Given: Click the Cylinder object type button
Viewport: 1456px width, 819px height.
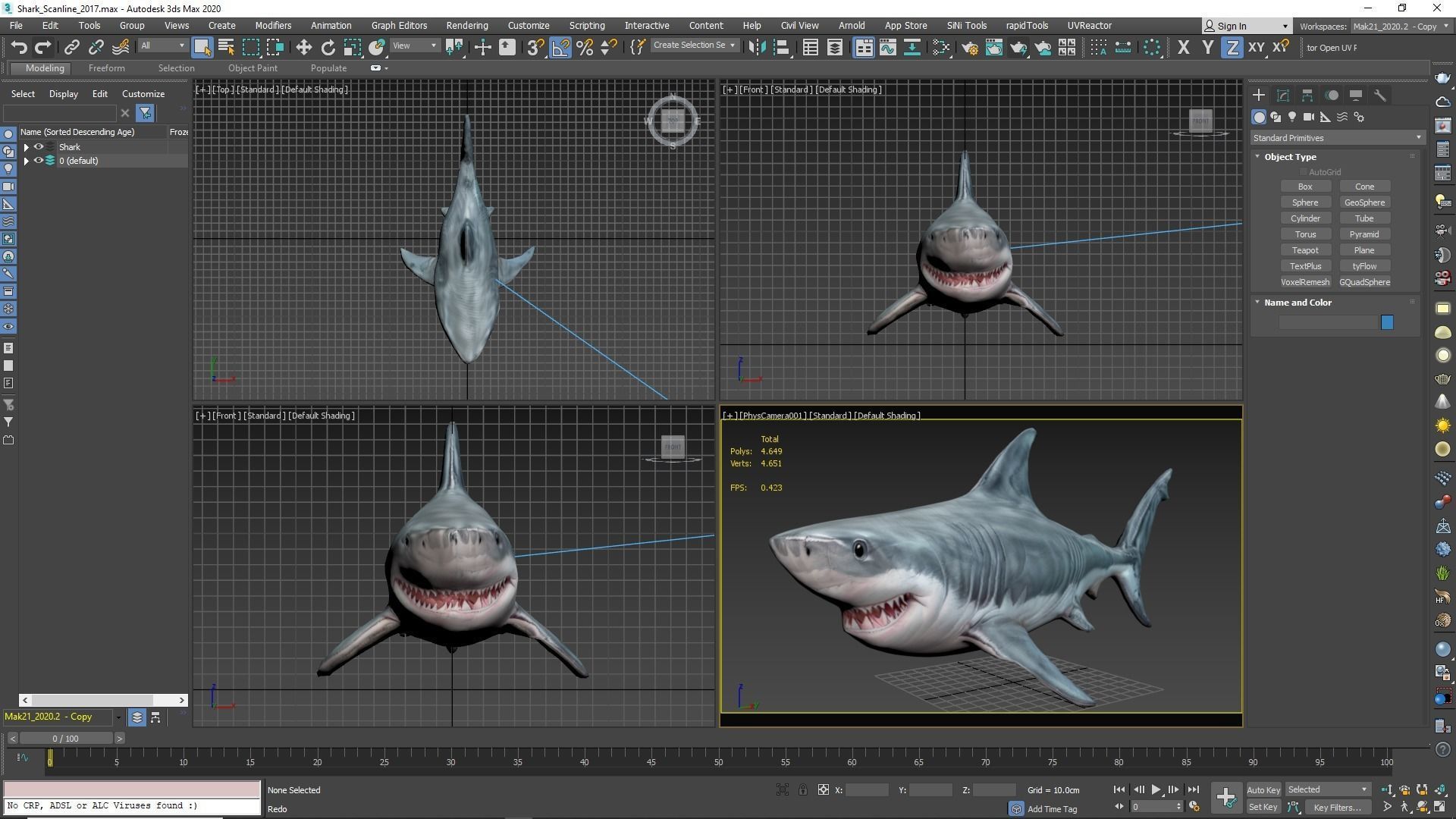Looking at the screenshot, I should point(1305,218).
